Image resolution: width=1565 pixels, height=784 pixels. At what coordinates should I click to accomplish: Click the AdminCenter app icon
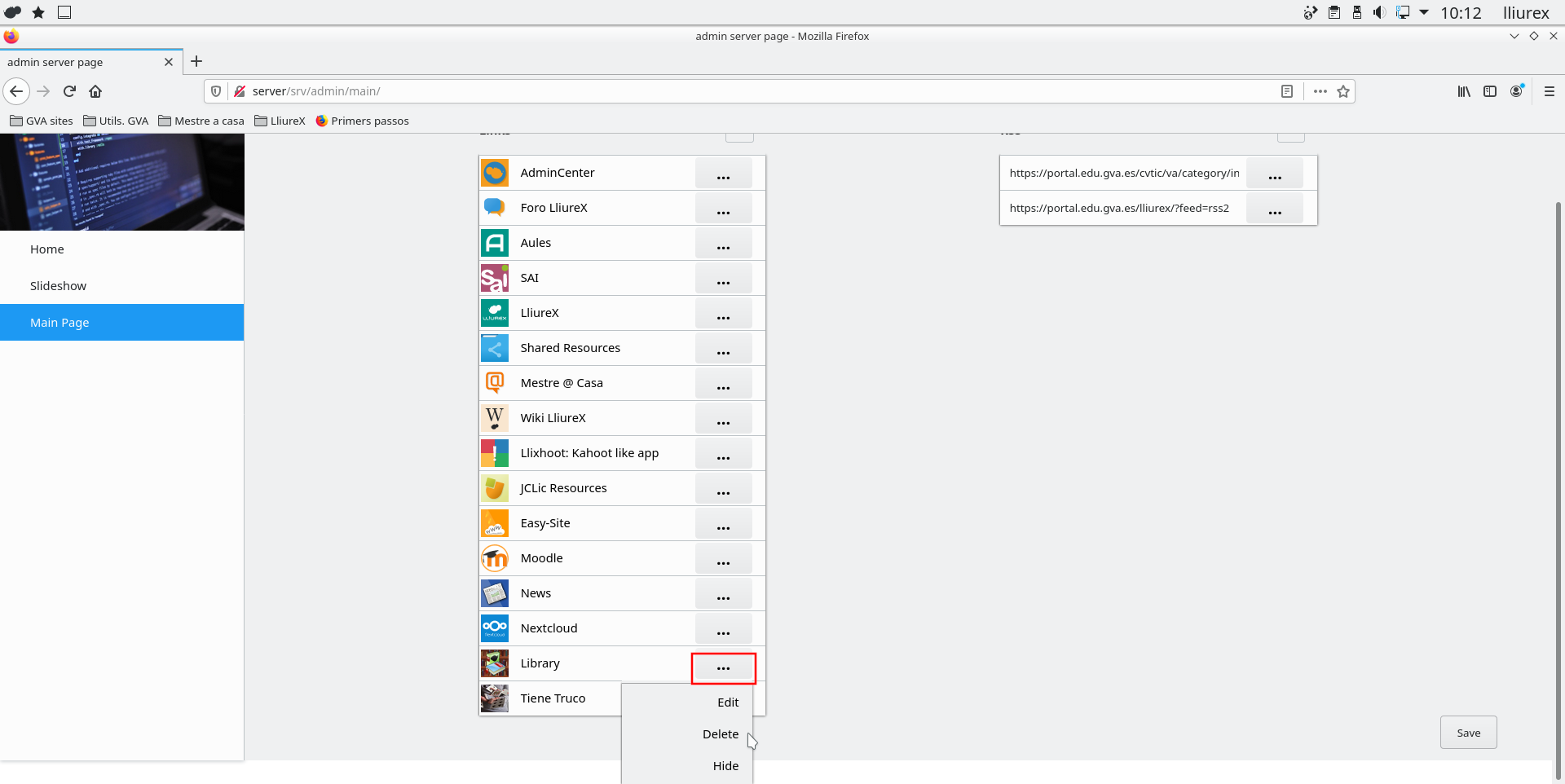point(494,173)
